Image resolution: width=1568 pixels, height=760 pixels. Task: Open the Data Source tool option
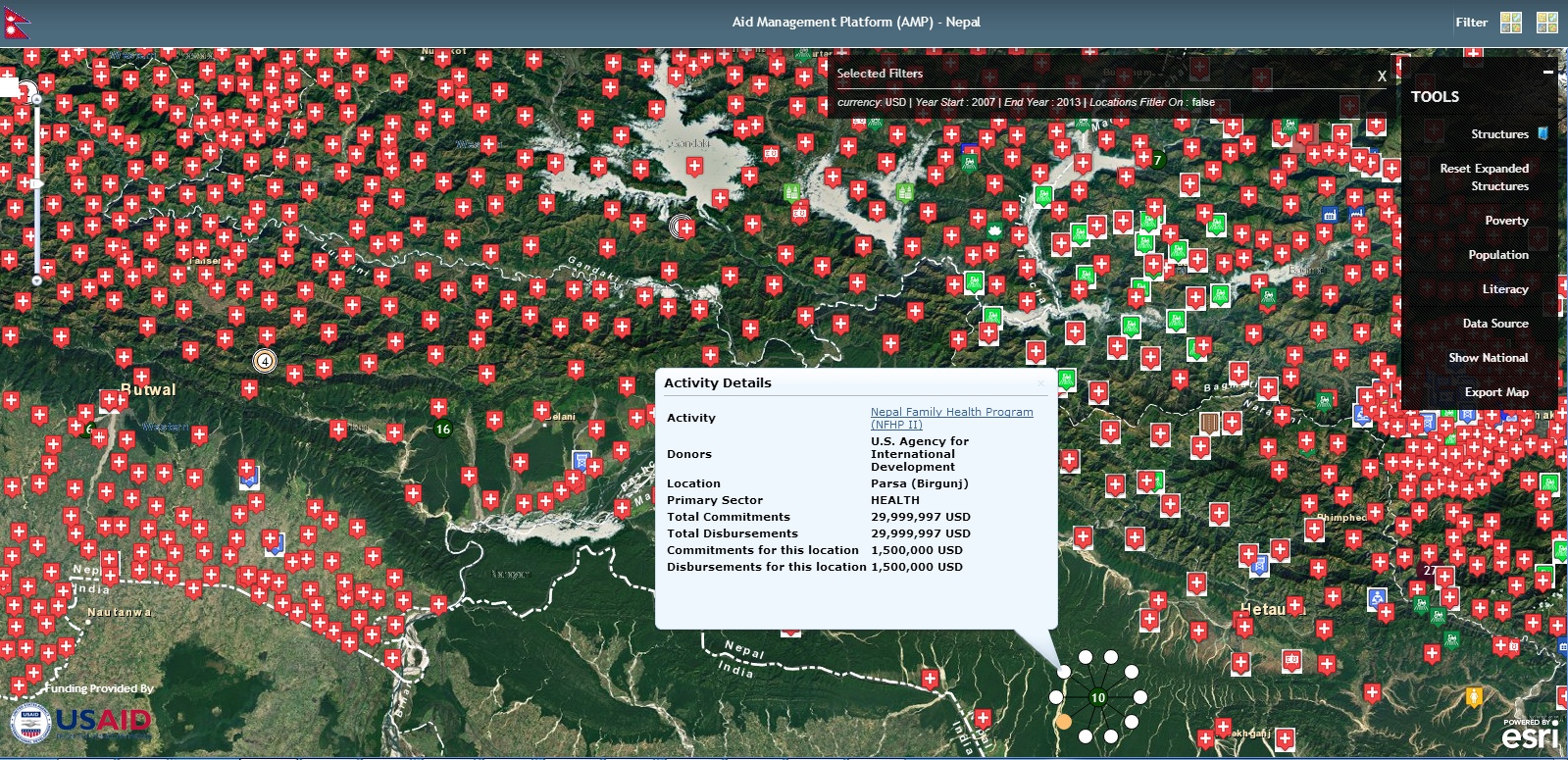(x=1495, y=324)
